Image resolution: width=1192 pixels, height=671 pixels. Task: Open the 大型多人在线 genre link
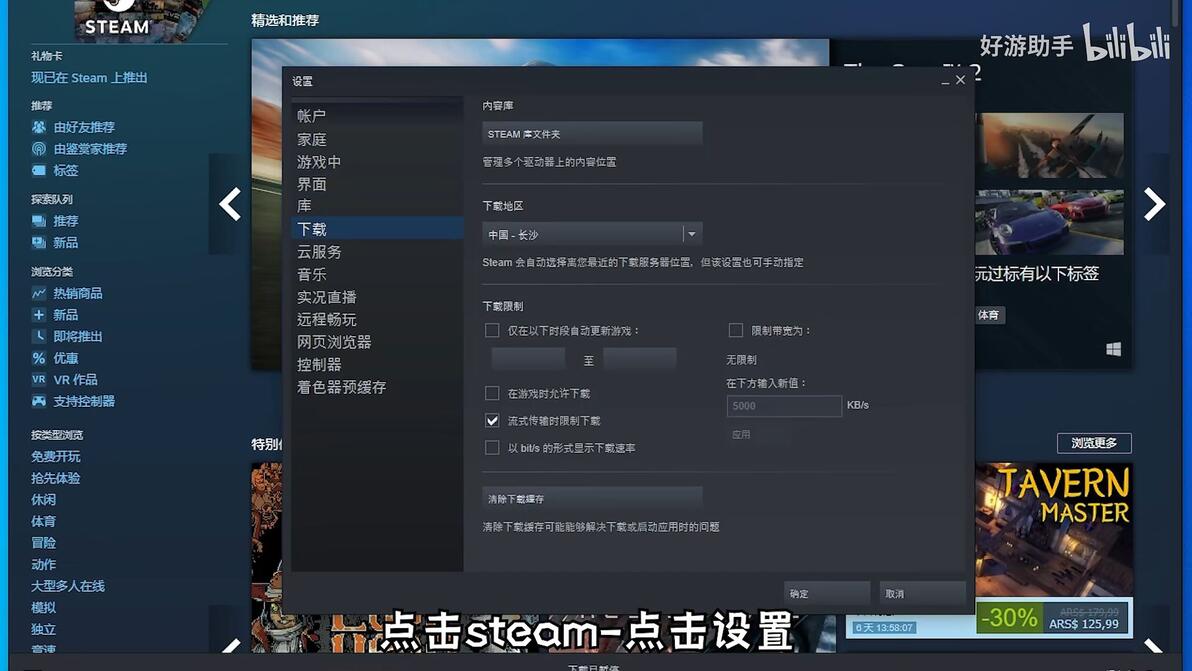[68, 586]
